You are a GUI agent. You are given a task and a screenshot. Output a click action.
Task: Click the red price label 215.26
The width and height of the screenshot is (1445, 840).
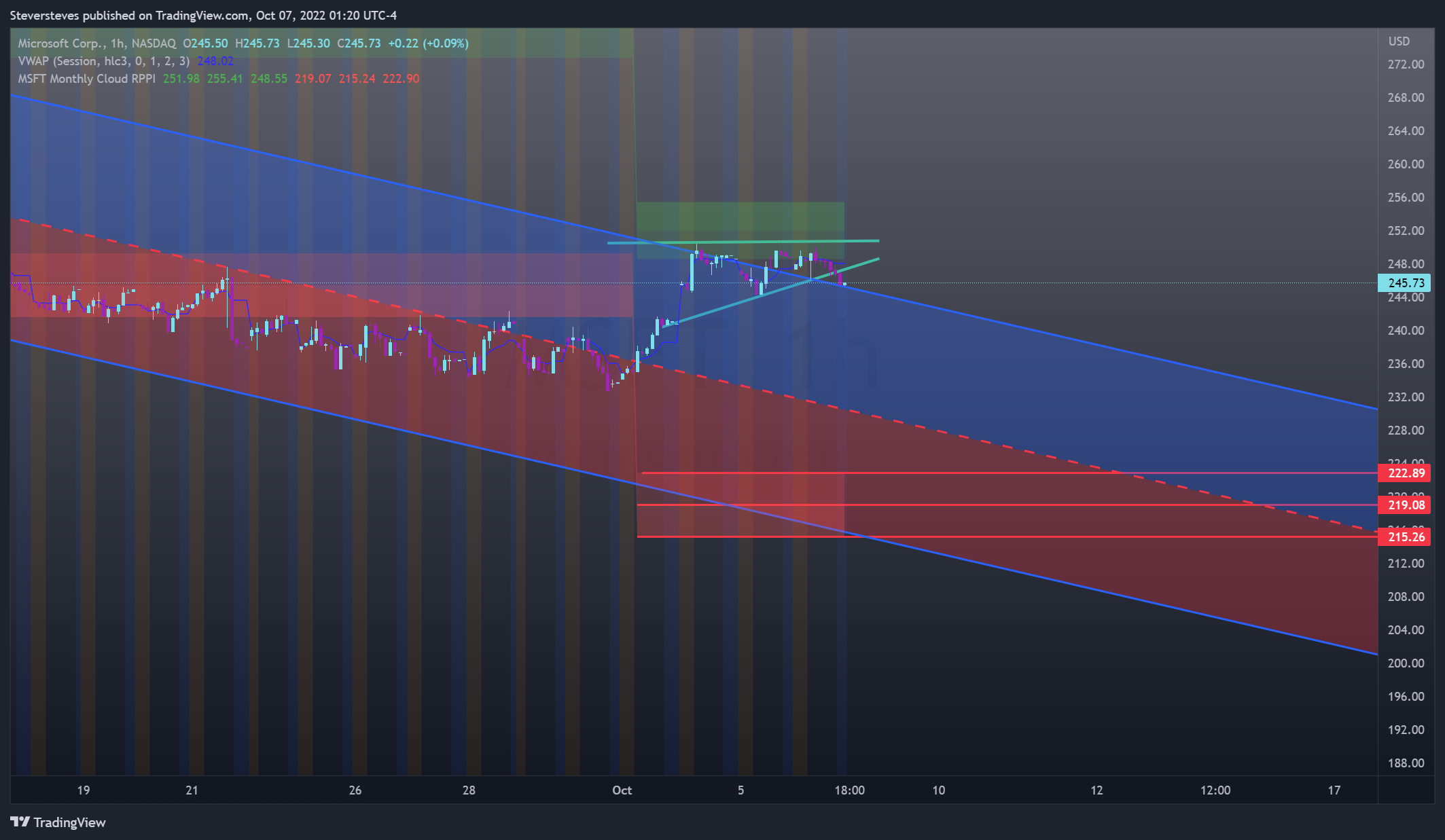coord(1405,536)
